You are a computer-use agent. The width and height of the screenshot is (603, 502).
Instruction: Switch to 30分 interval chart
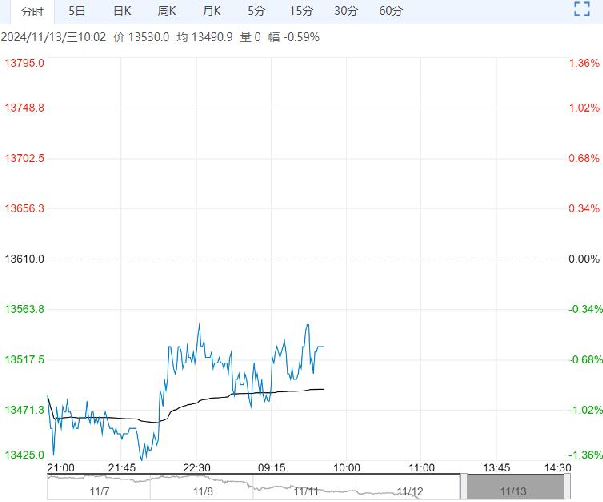(346, 11)
